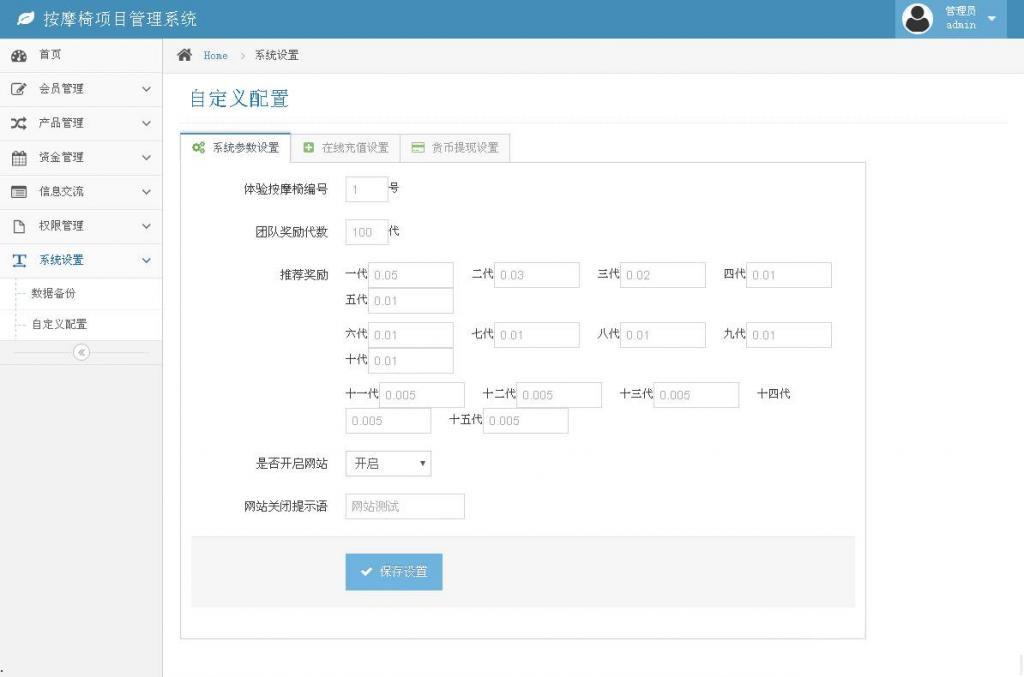Expand the 资金管理 menu chevron
The height and width of the screenshot is (677, 1024).
click(146, 157)
